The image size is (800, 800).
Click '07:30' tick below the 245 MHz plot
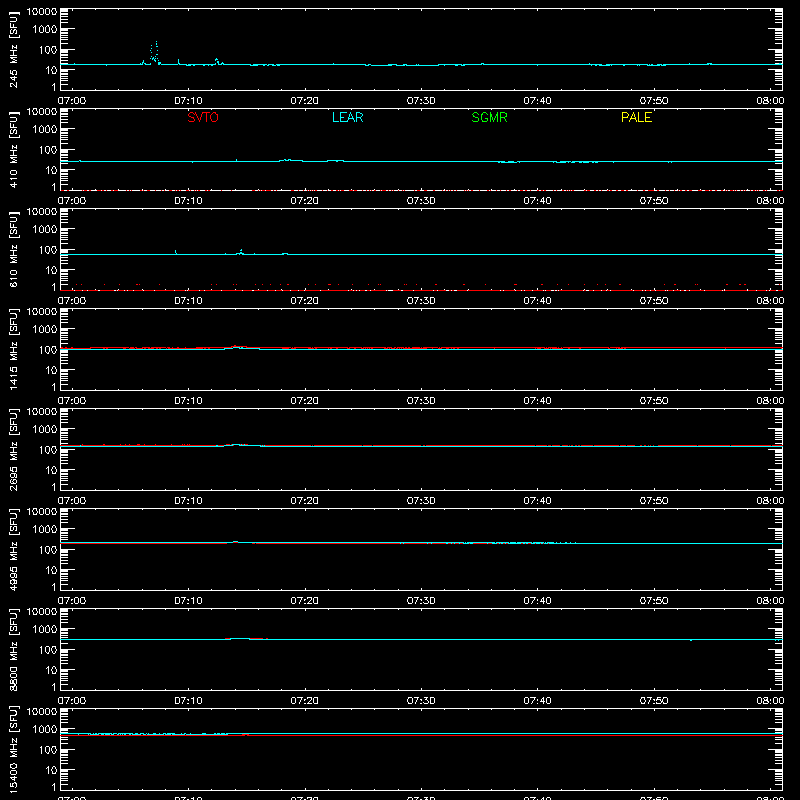pos(421,101)
